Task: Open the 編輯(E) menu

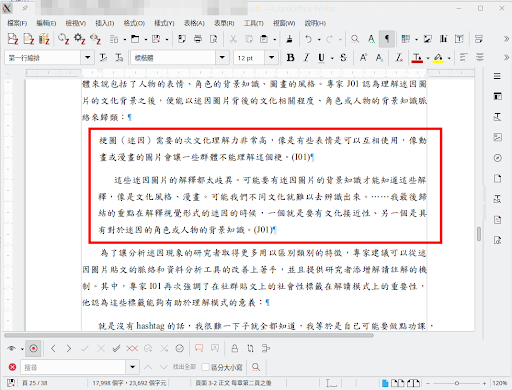Action: coord(46,23)
